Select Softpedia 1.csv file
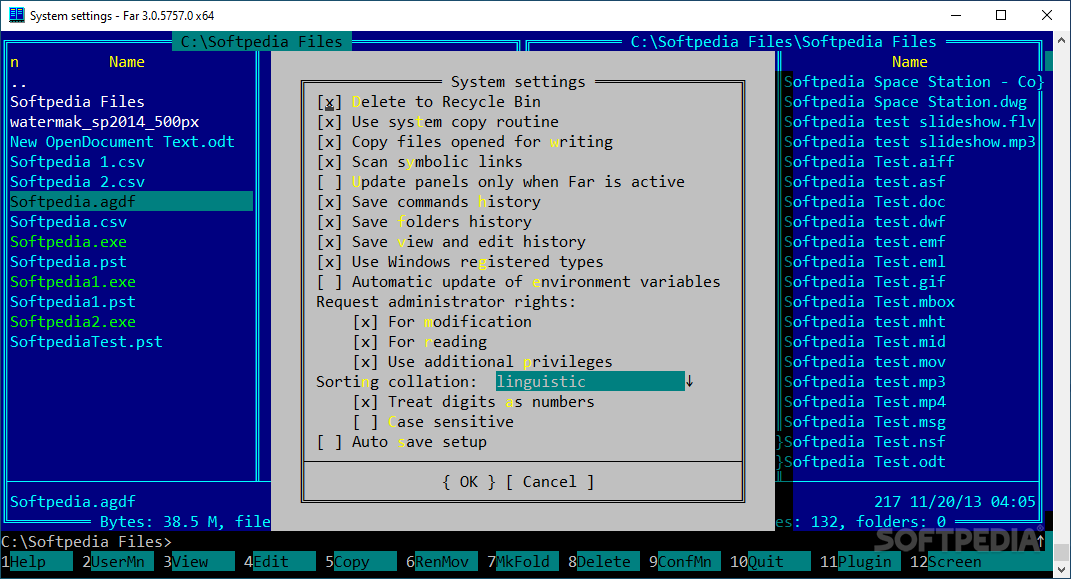The height and width of the screenshot is (579, 1071). coord(77,162)
